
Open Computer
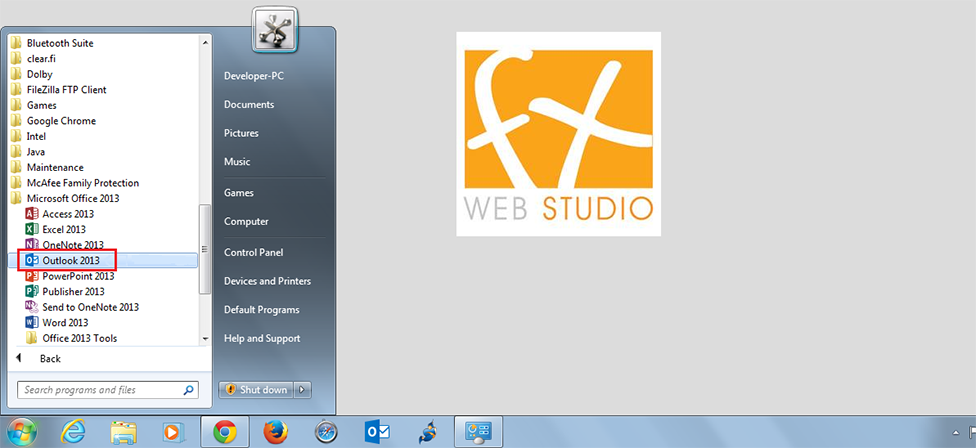(x=246, y=222)
